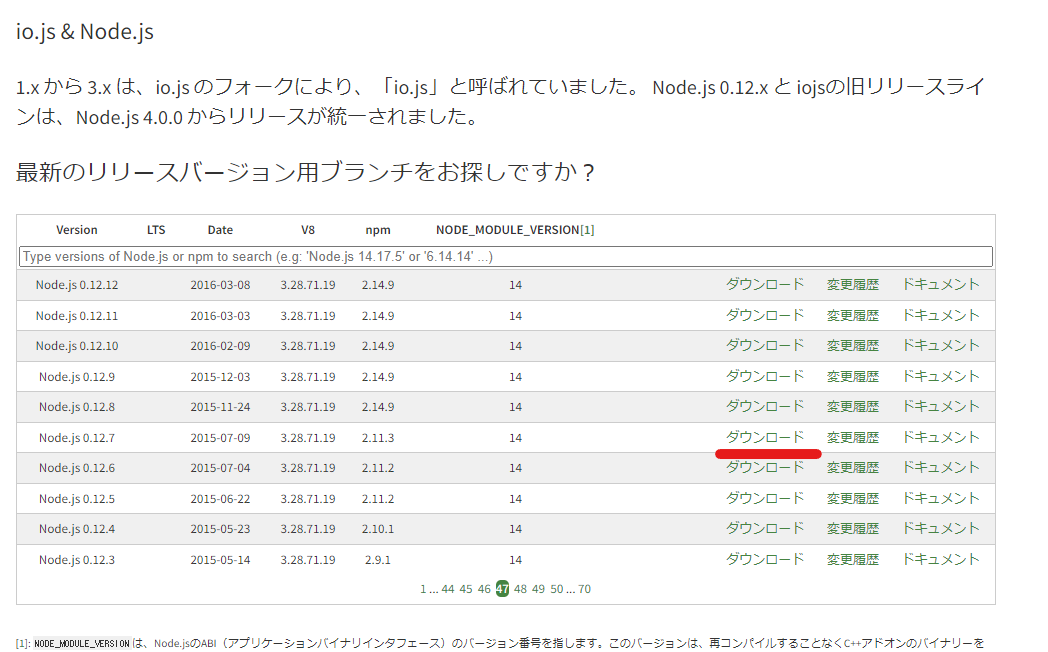This screenshot has height=652, width=1048.
Task: Click the NODE_MODULE_VERSION footnote code text
Action: [82, 643]
